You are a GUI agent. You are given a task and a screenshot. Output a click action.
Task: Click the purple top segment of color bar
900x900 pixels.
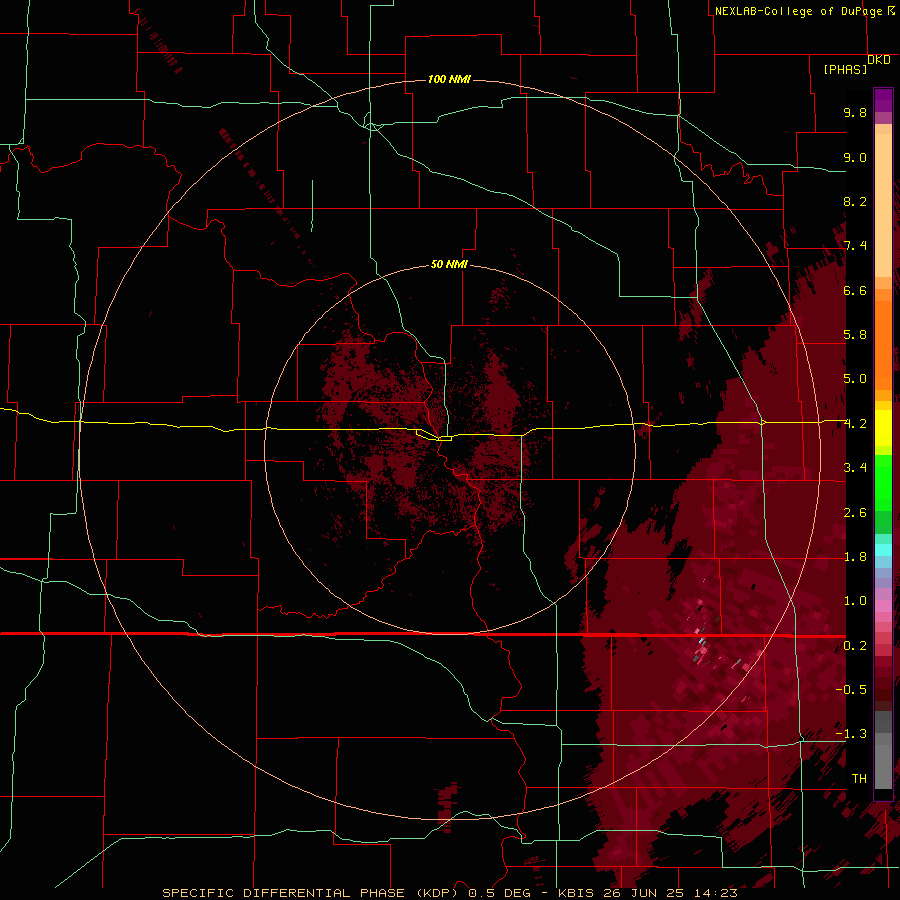pyautogui.click(x=883, y=100)
